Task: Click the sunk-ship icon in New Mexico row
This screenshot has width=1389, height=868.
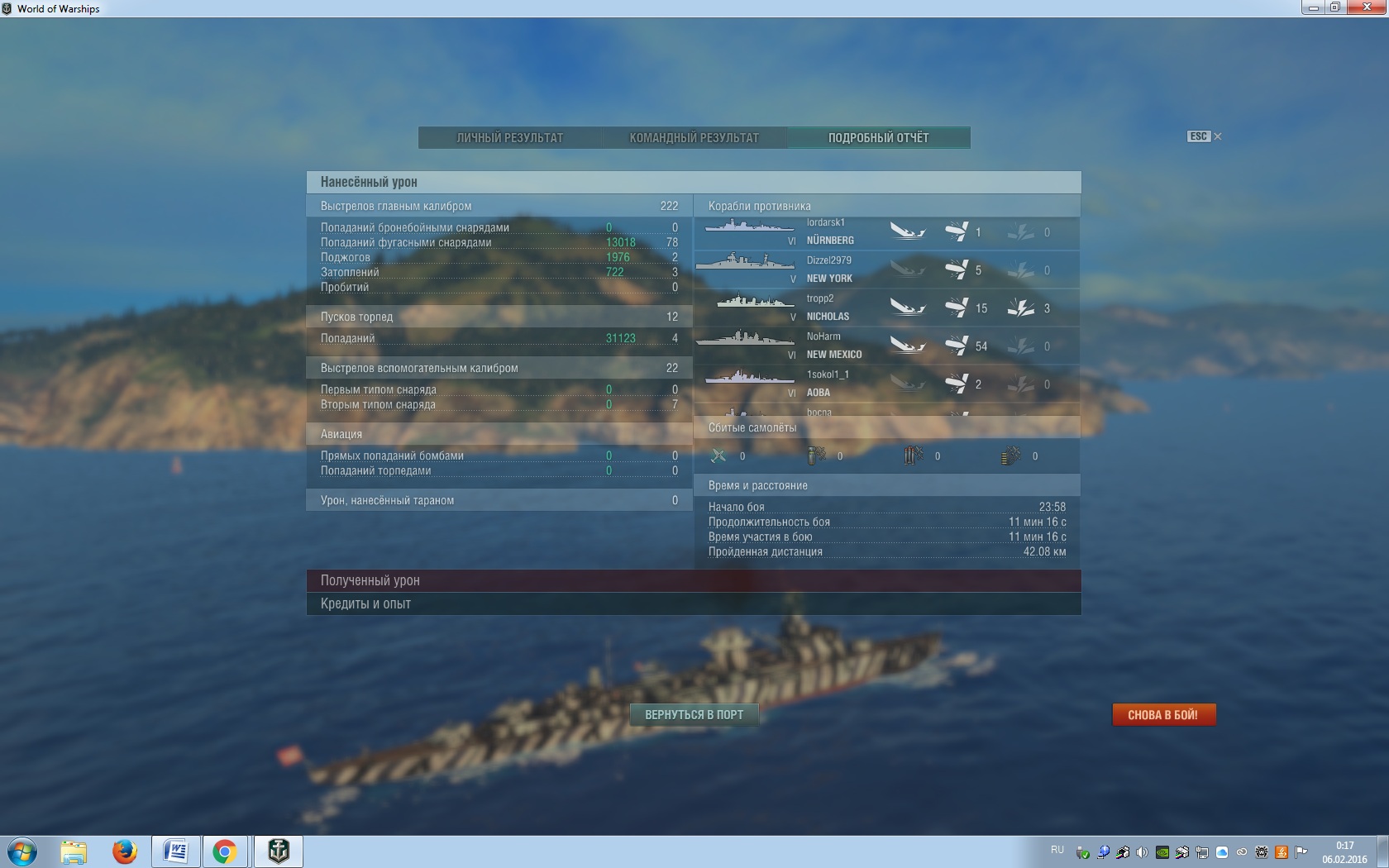Action: click(x=907, y=345)
